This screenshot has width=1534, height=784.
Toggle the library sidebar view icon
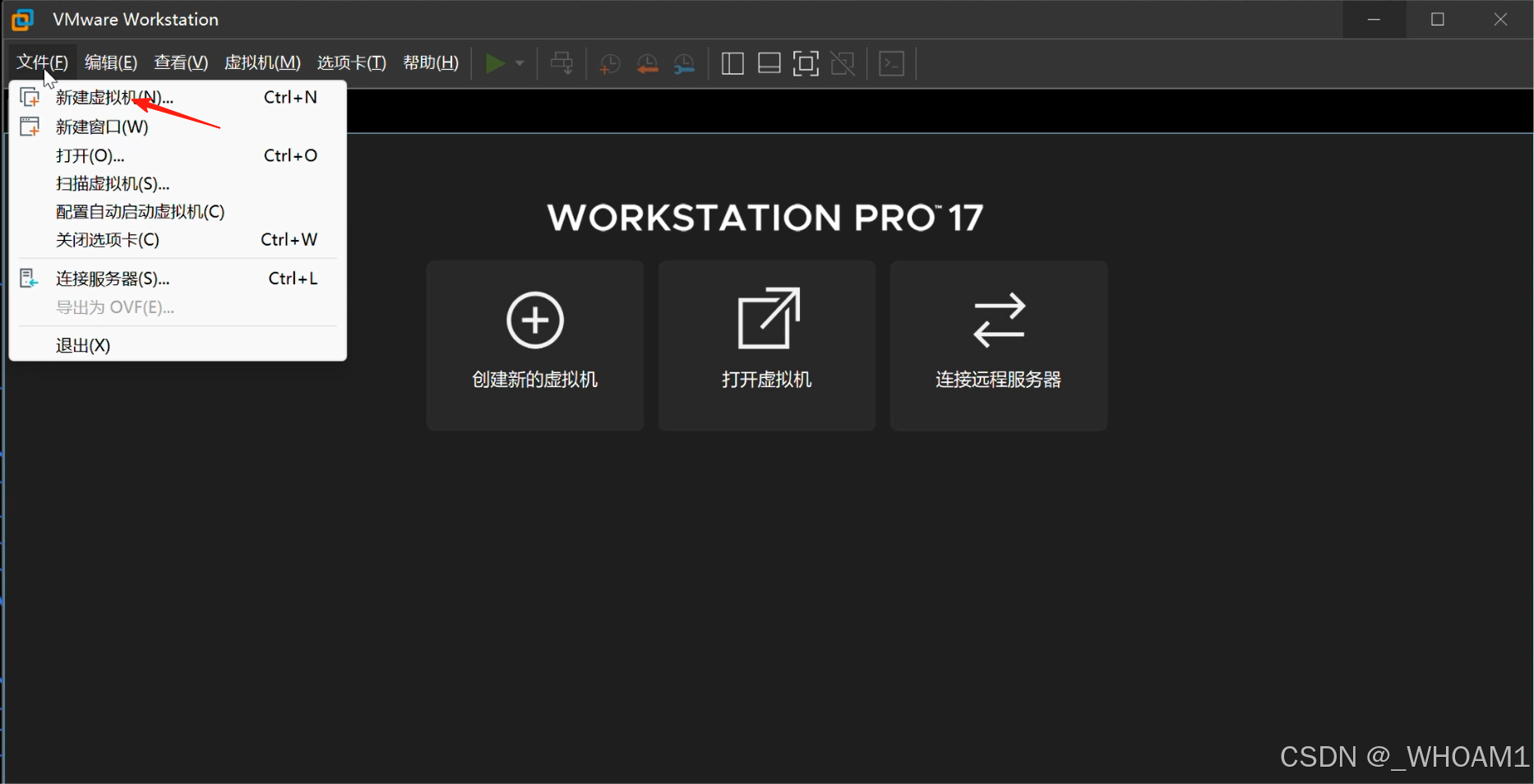pyautogui.click(x=732, y=63)
